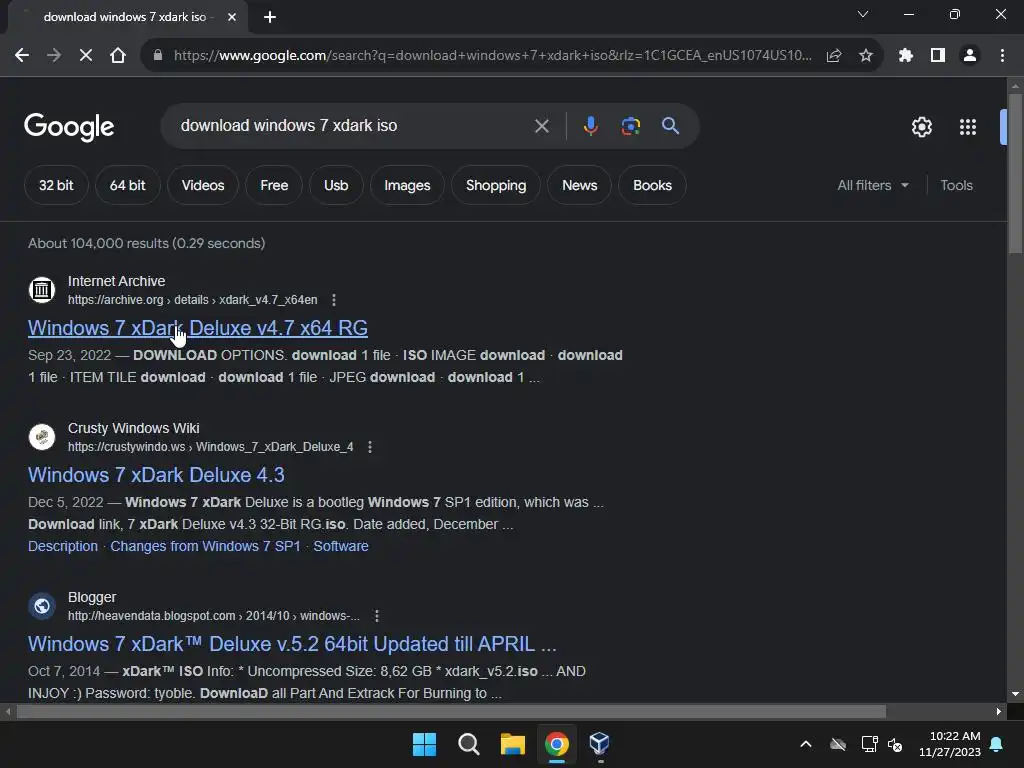The width and height of the screenshot is (1024, 768).
Task: Jump to the Description sitelink
Action: pyautogui.click(x=63, y=546)
